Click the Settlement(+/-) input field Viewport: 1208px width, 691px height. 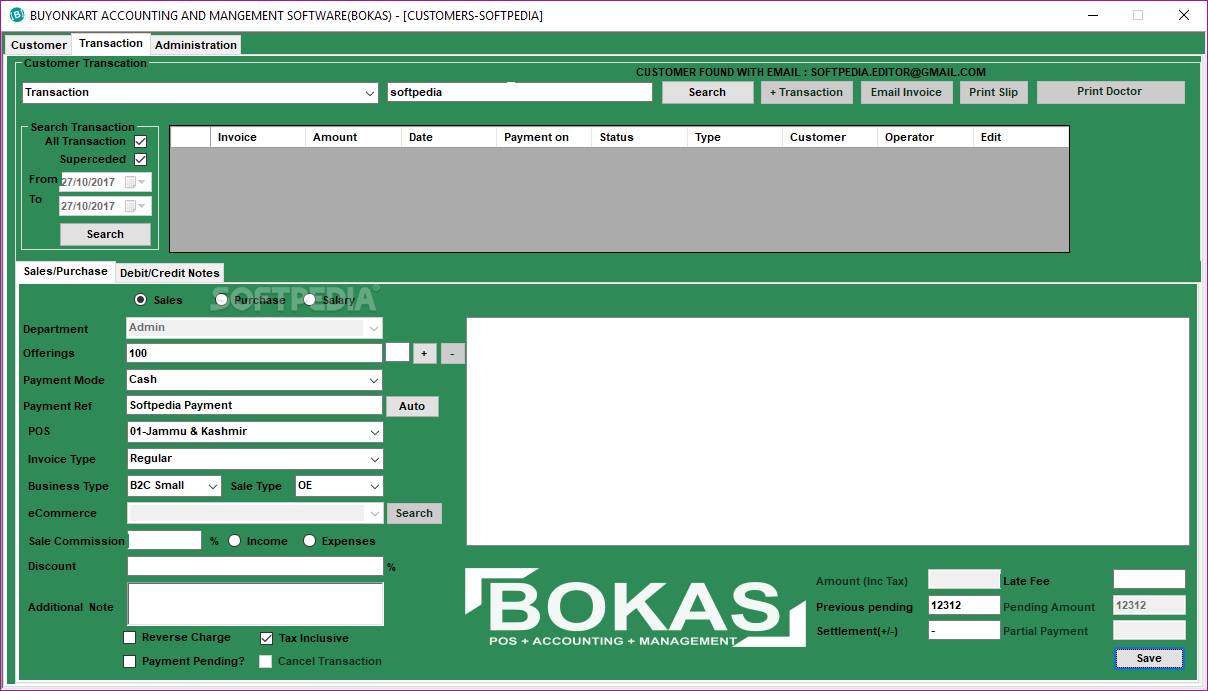tap(964, 631)
